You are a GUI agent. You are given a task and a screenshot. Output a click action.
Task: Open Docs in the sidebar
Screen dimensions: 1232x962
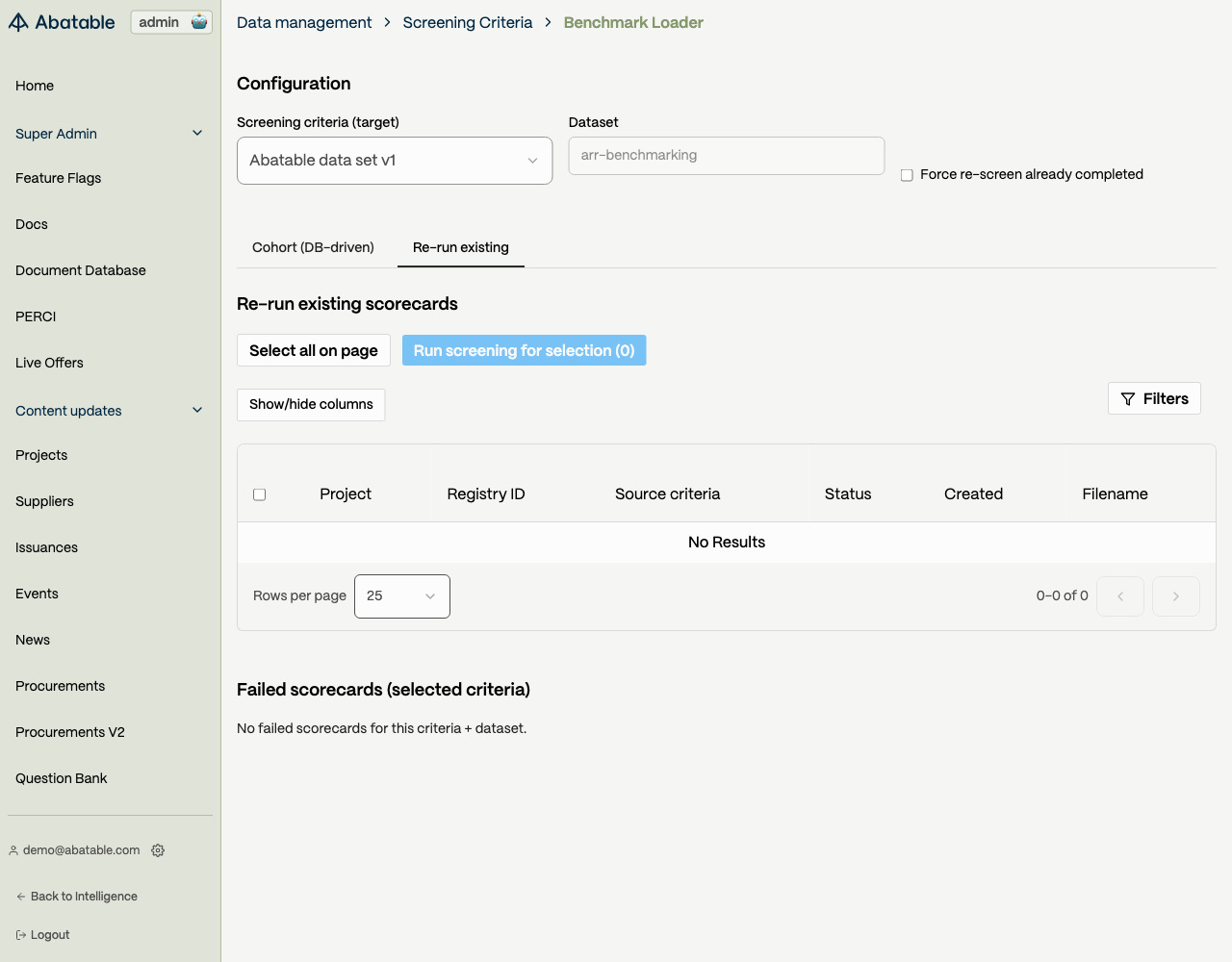point(32,224)
